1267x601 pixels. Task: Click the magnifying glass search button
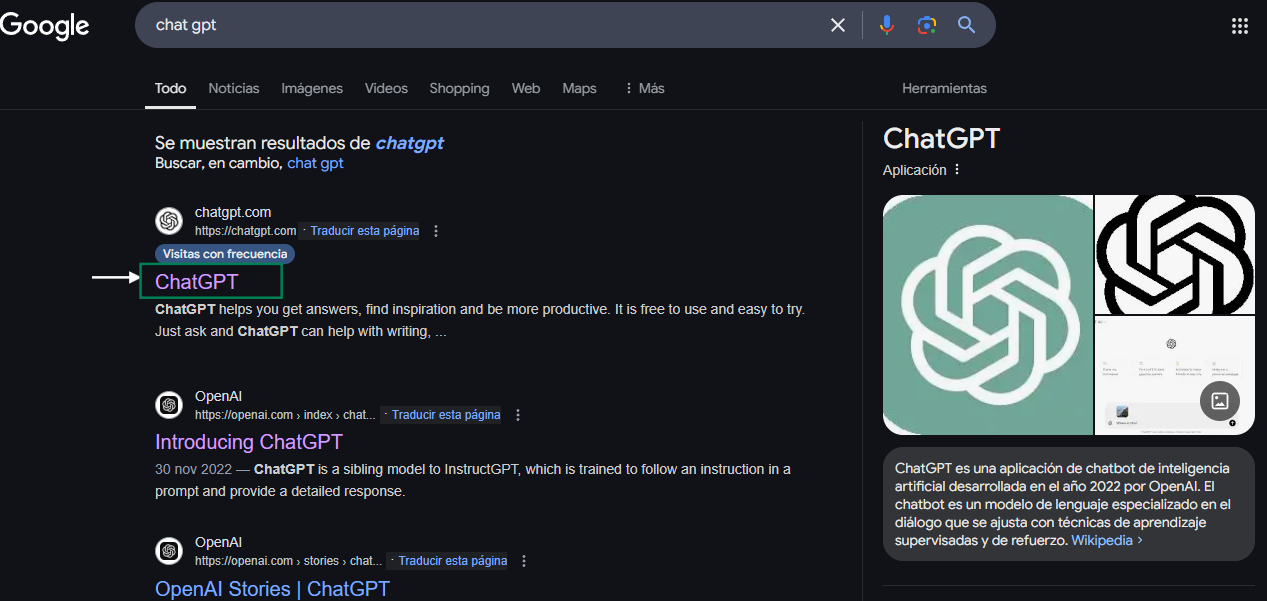(x=966, y=25)
